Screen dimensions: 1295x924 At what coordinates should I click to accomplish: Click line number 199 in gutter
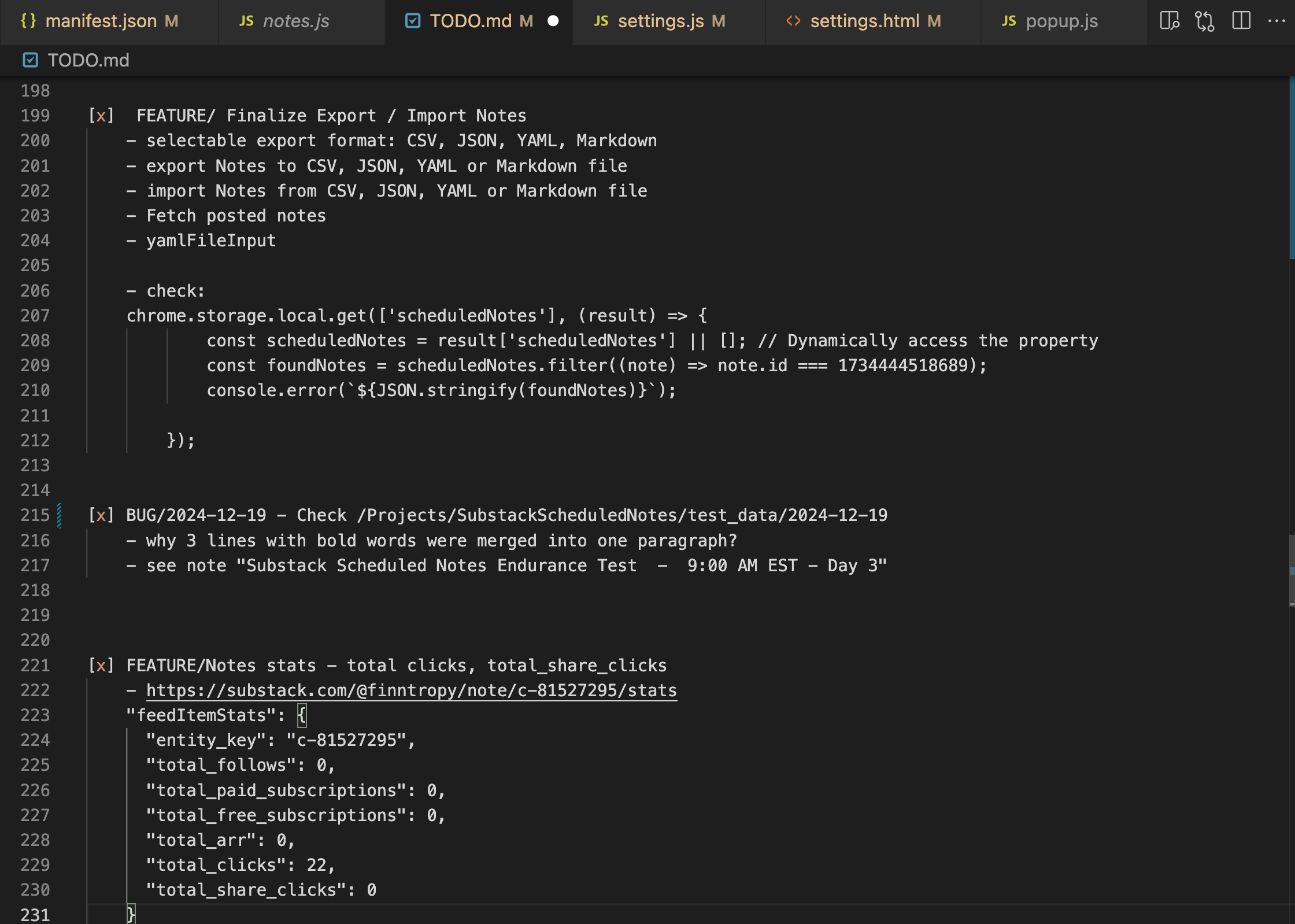(x=35, y=116)
